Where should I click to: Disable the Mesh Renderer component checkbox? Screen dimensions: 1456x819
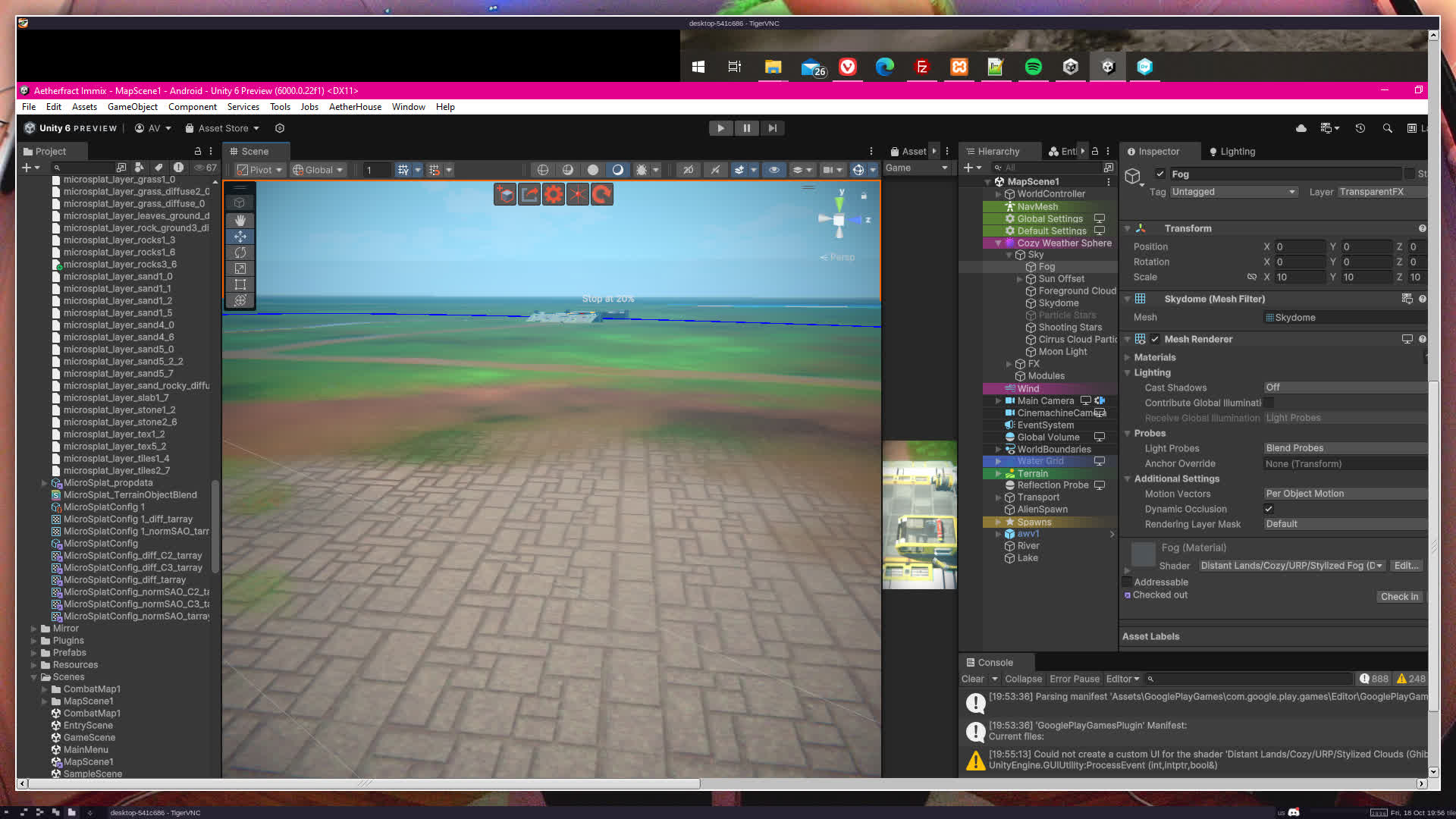(1155, 339)
